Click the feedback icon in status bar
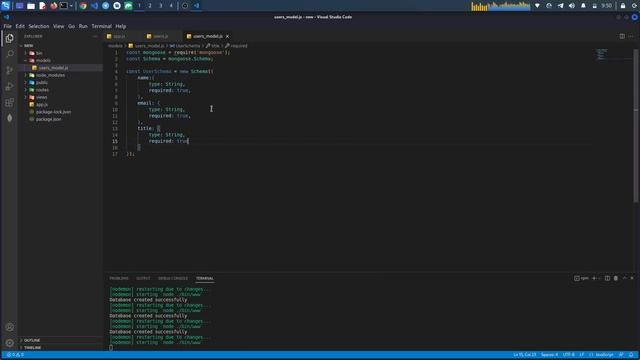640x360 pixels. (621, 355)
